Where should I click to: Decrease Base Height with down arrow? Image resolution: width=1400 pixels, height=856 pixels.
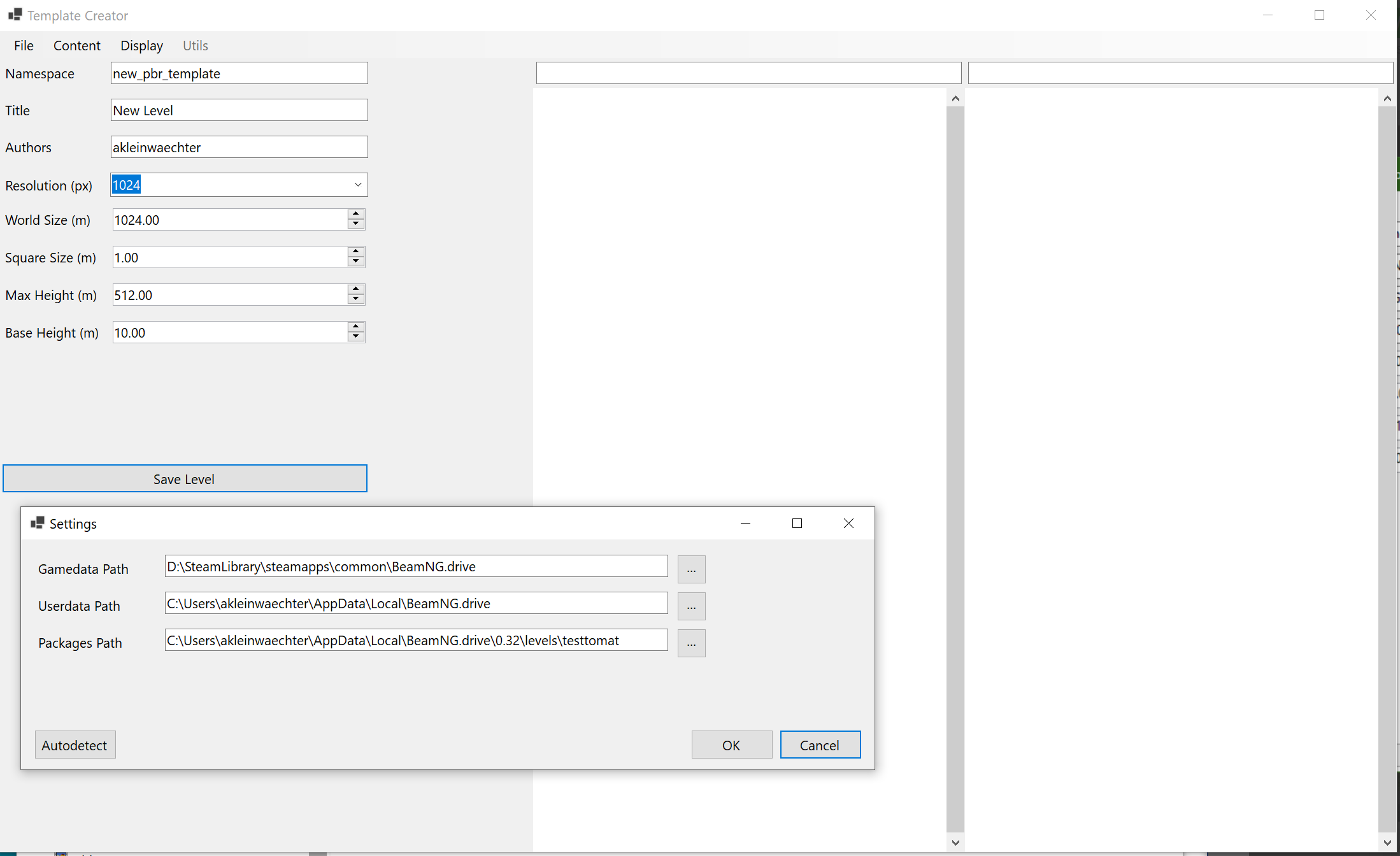click(x=356, y=337)
